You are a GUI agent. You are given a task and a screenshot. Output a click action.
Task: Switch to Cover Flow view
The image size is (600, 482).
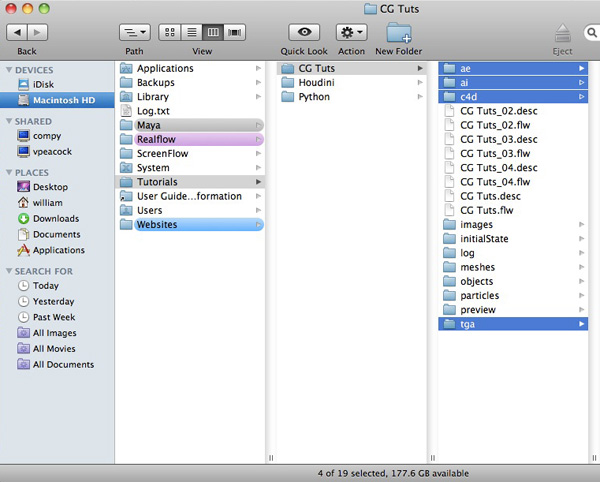(235, 32)
